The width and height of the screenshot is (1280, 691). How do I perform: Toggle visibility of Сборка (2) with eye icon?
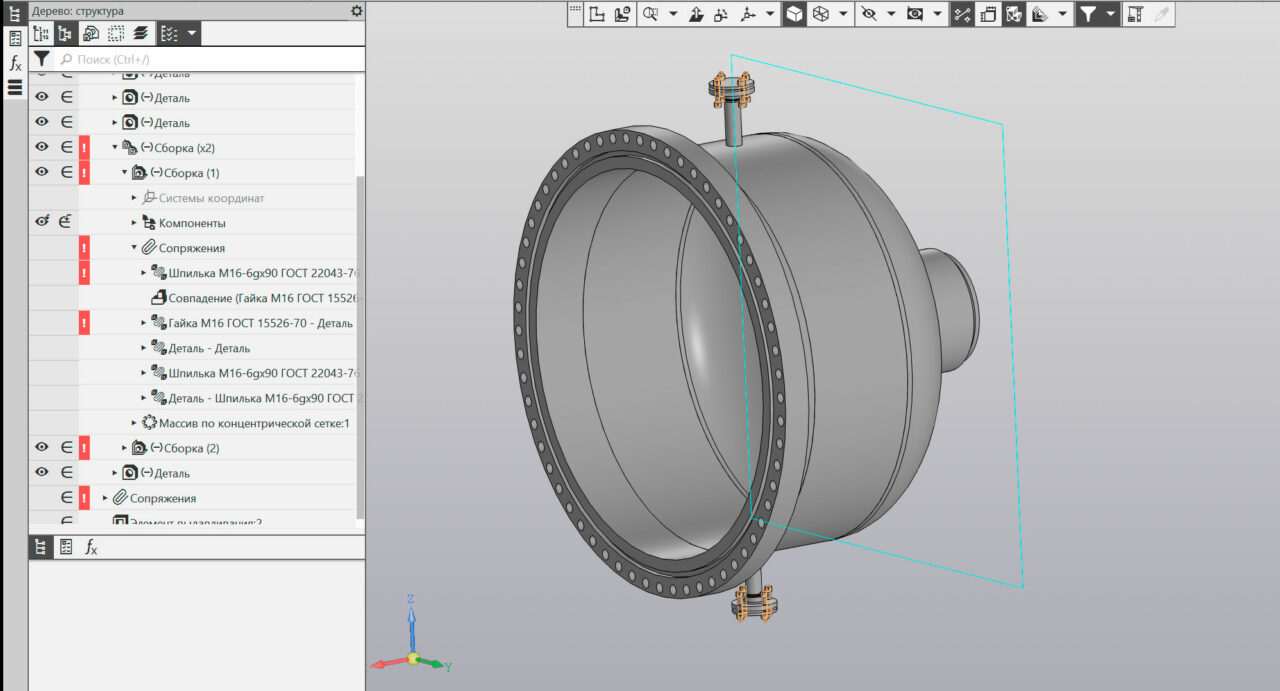tap(42, 447)
